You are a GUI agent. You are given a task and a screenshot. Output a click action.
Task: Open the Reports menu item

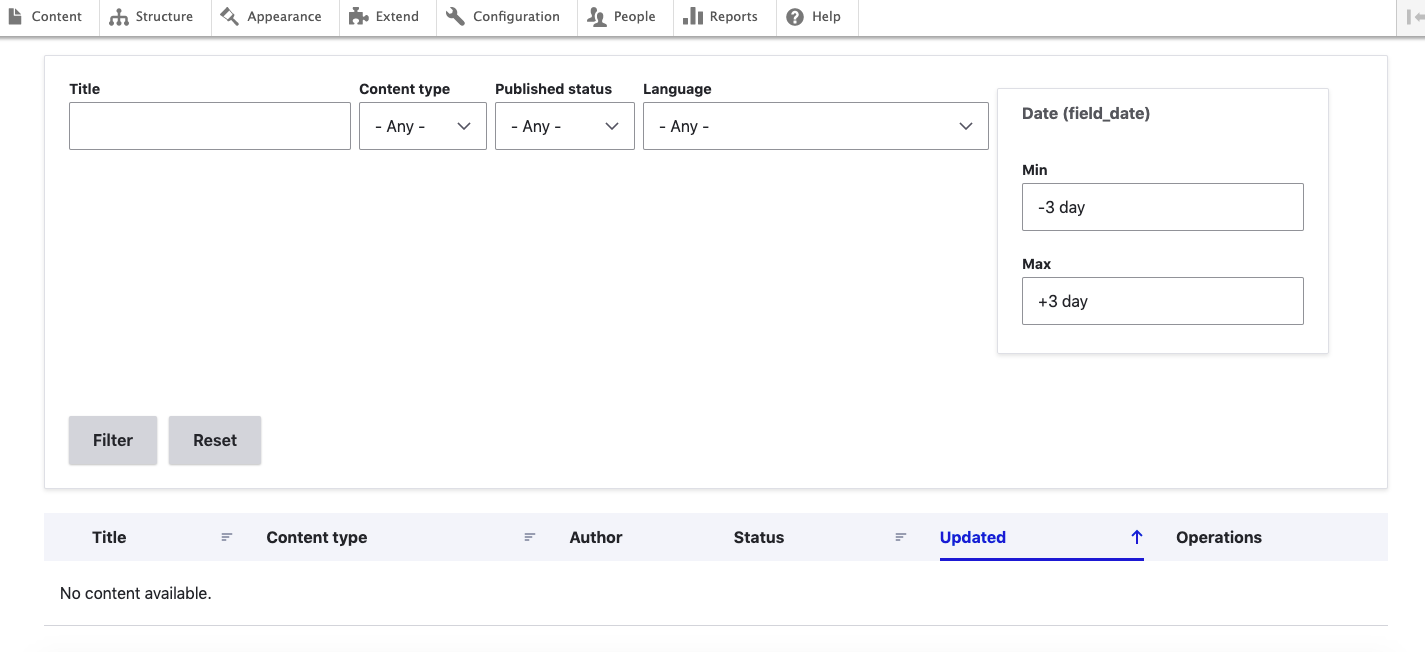pyautogui.click(x=724, y=17)
